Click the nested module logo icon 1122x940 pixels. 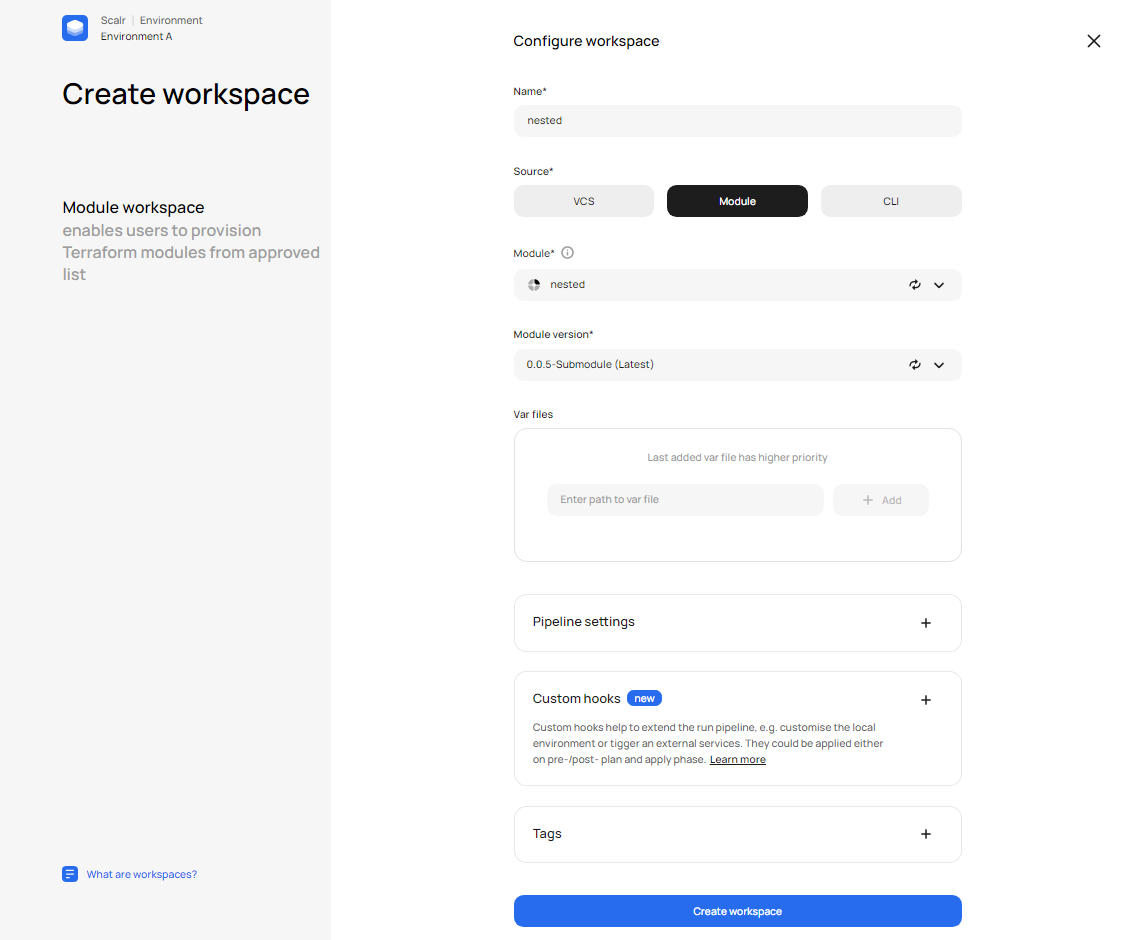534,285
